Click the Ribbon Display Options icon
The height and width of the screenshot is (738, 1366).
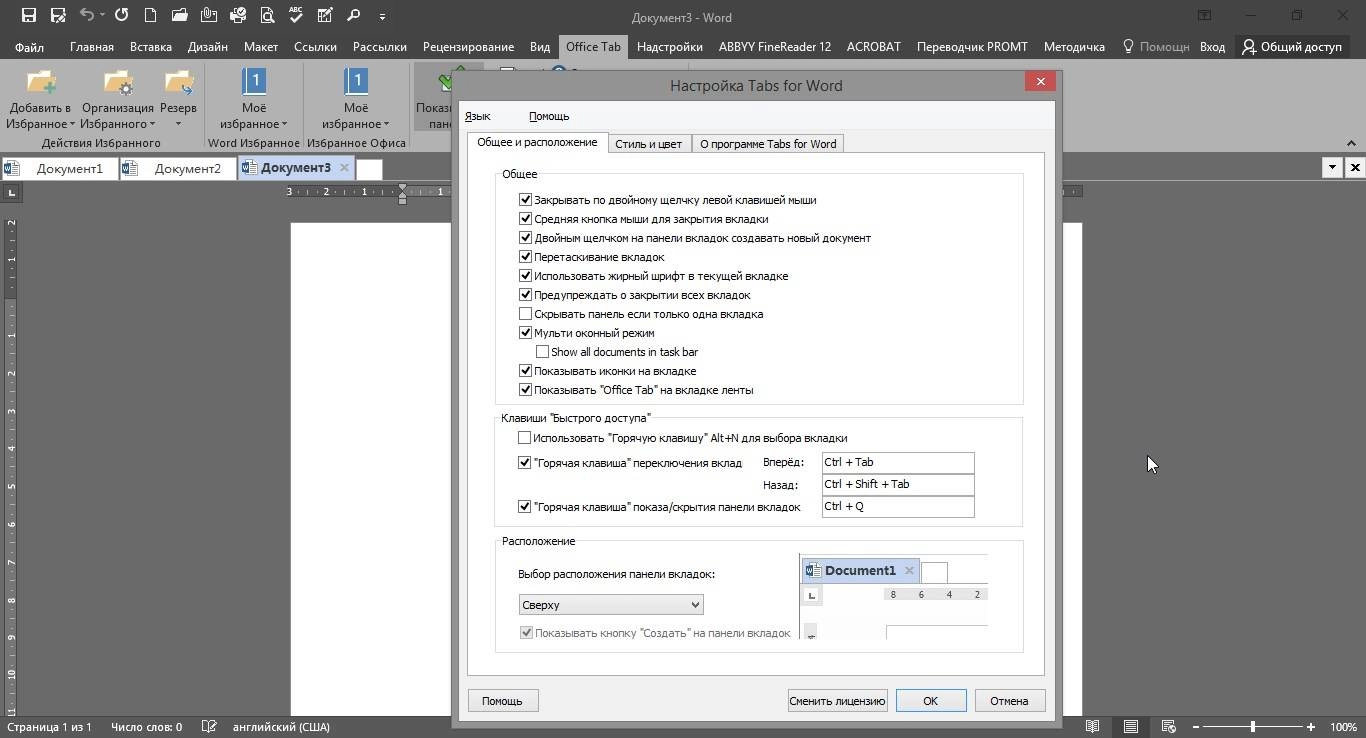pos(1205,16)
